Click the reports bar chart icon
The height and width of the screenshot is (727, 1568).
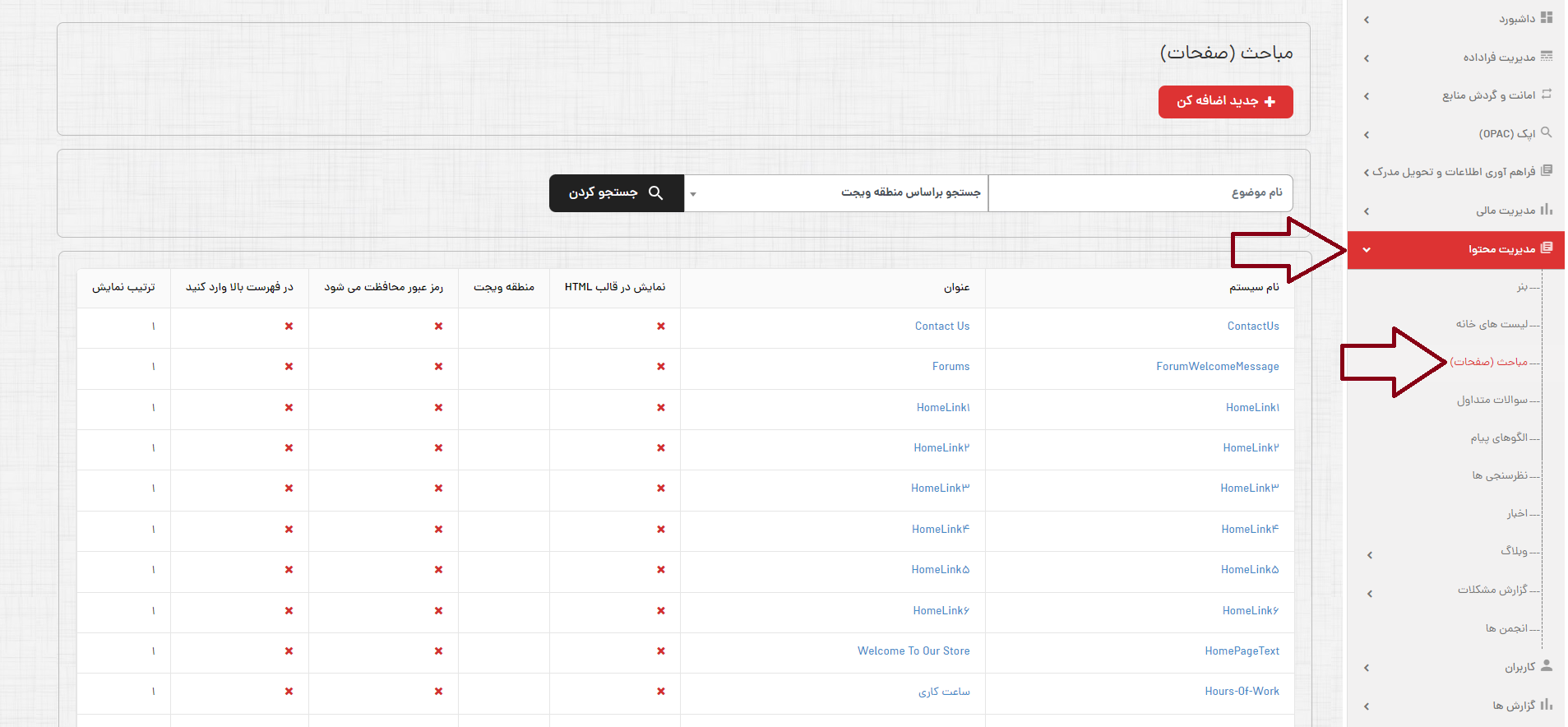click(x=1547, y=705)
